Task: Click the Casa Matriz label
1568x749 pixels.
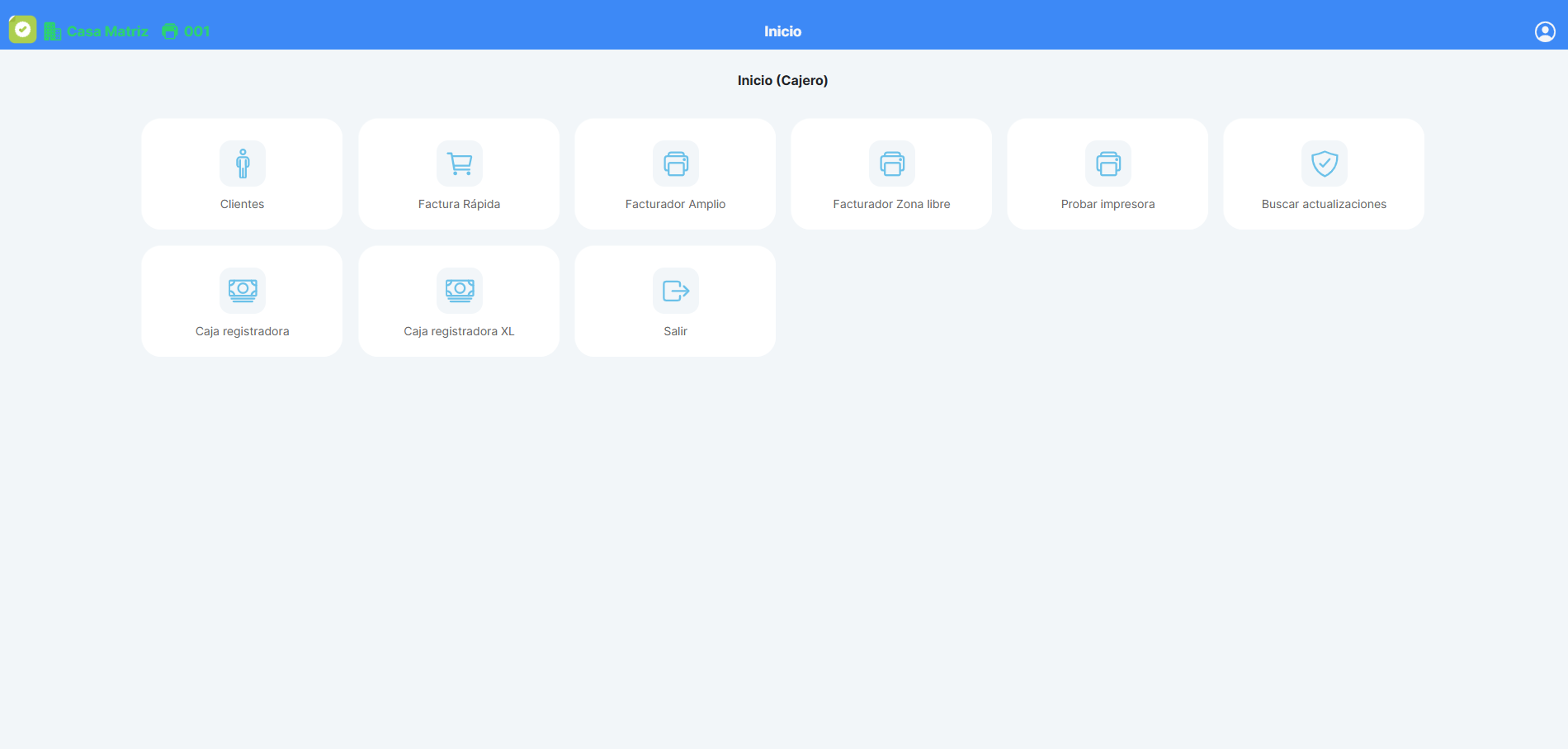Action: click(x=107, y=31)
